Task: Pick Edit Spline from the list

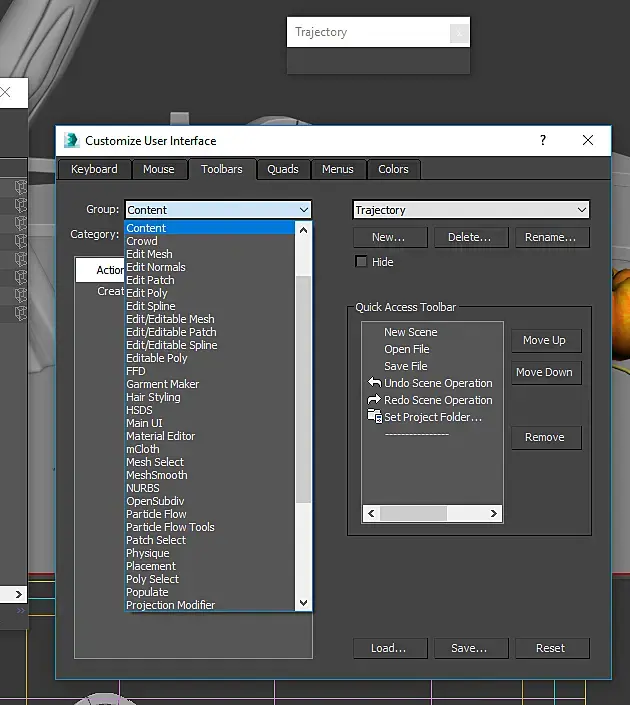Action: click(x=210, y=306)
